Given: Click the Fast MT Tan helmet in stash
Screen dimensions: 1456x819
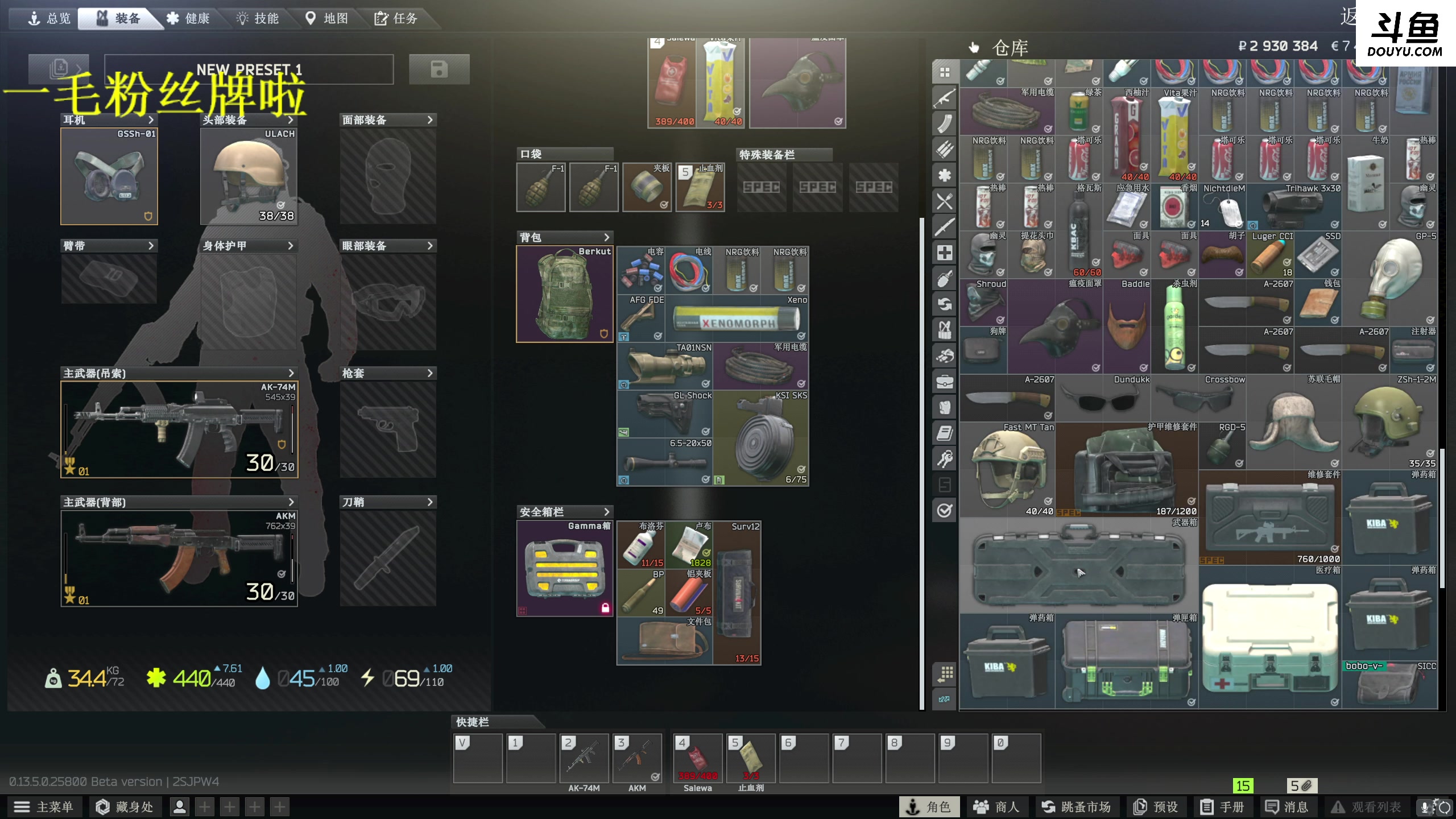Looking at the screenshot, I should pyautogui.click(x=1008, y=470).
